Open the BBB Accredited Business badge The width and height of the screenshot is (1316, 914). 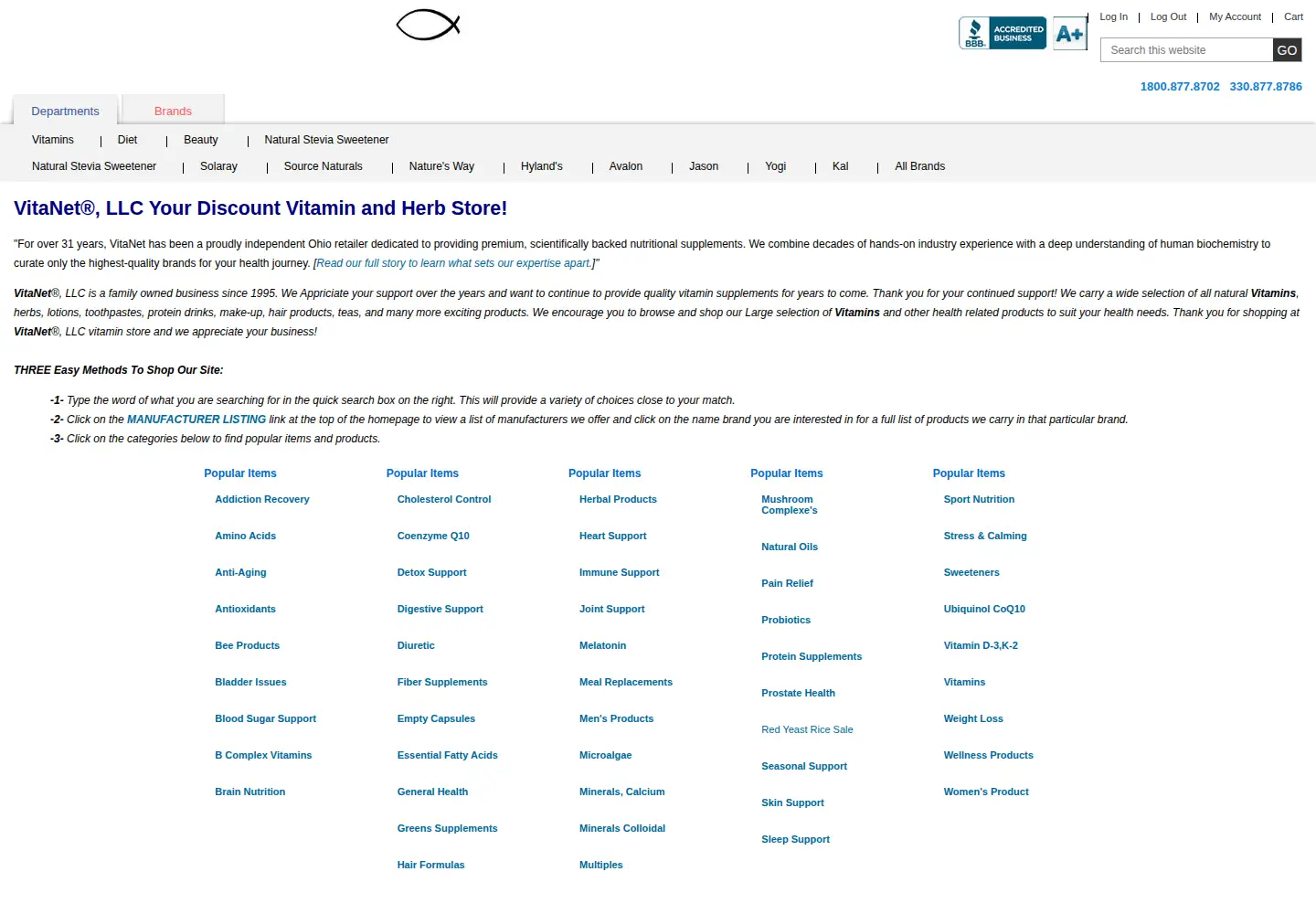[1003, 33]
